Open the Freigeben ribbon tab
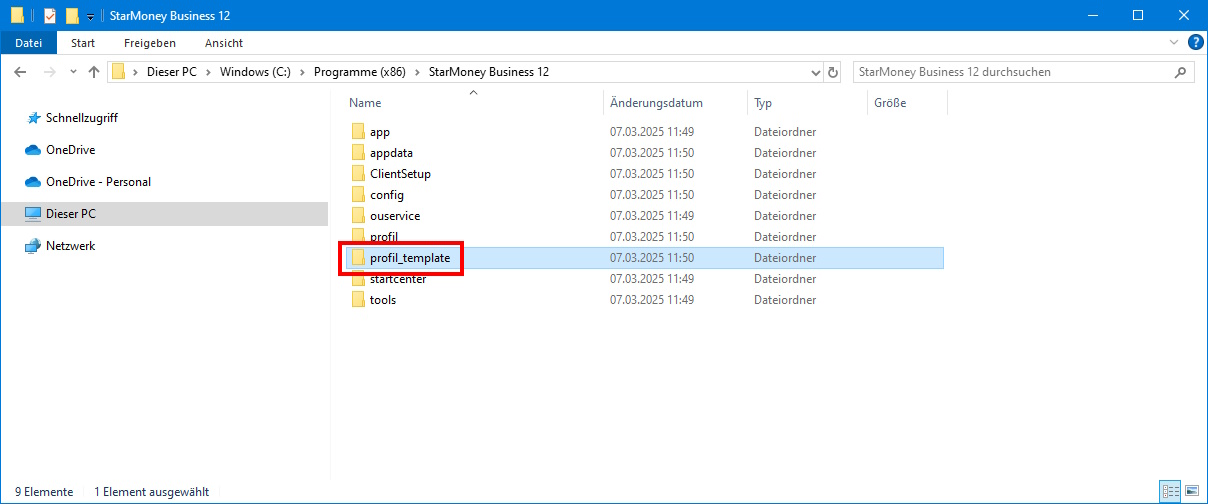 150,43
